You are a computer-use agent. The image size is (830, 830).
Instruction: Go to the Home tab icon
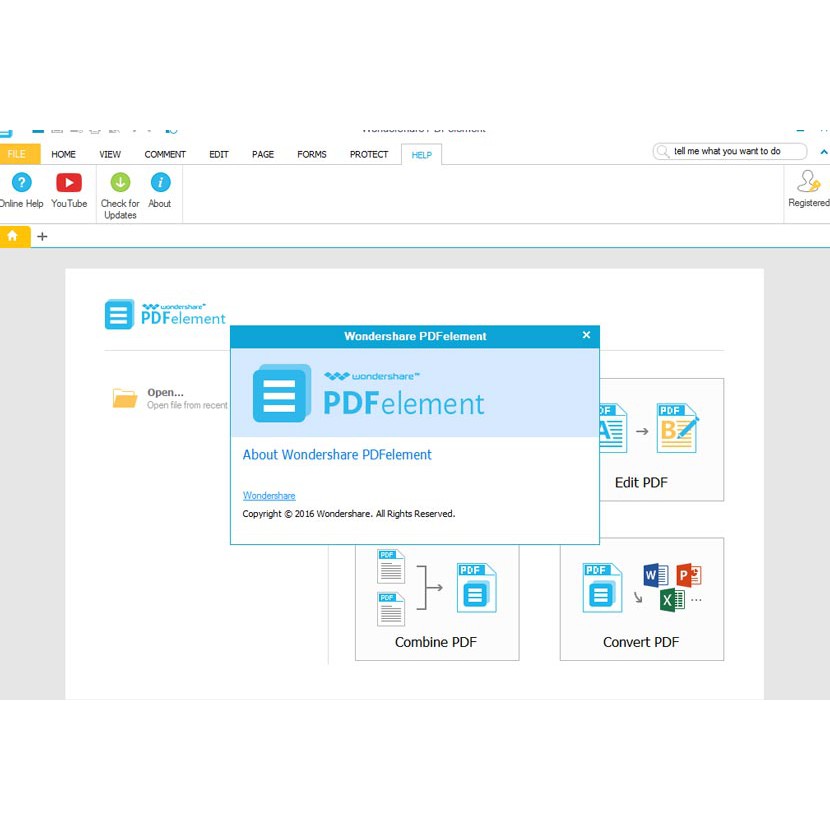[13, 236]
